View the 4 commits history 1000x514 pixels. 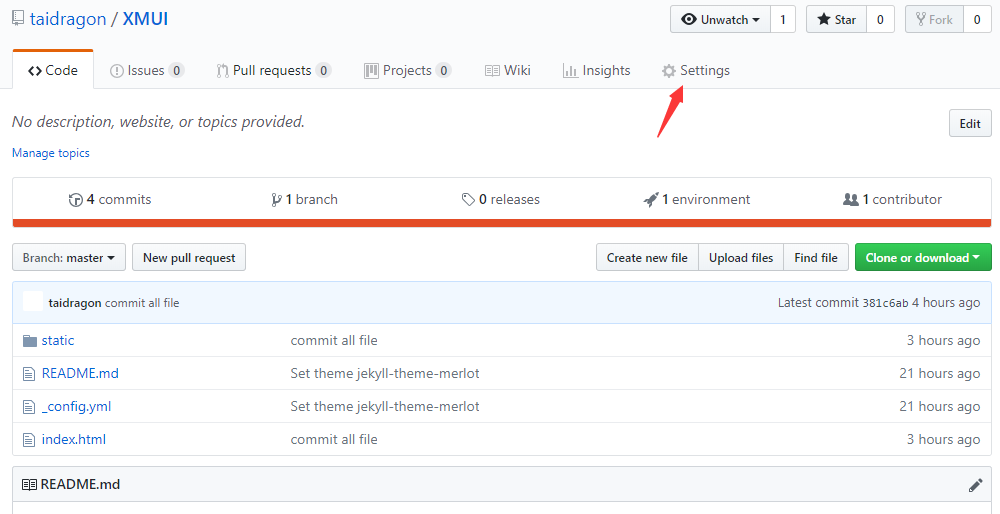(x=110, y=200)
